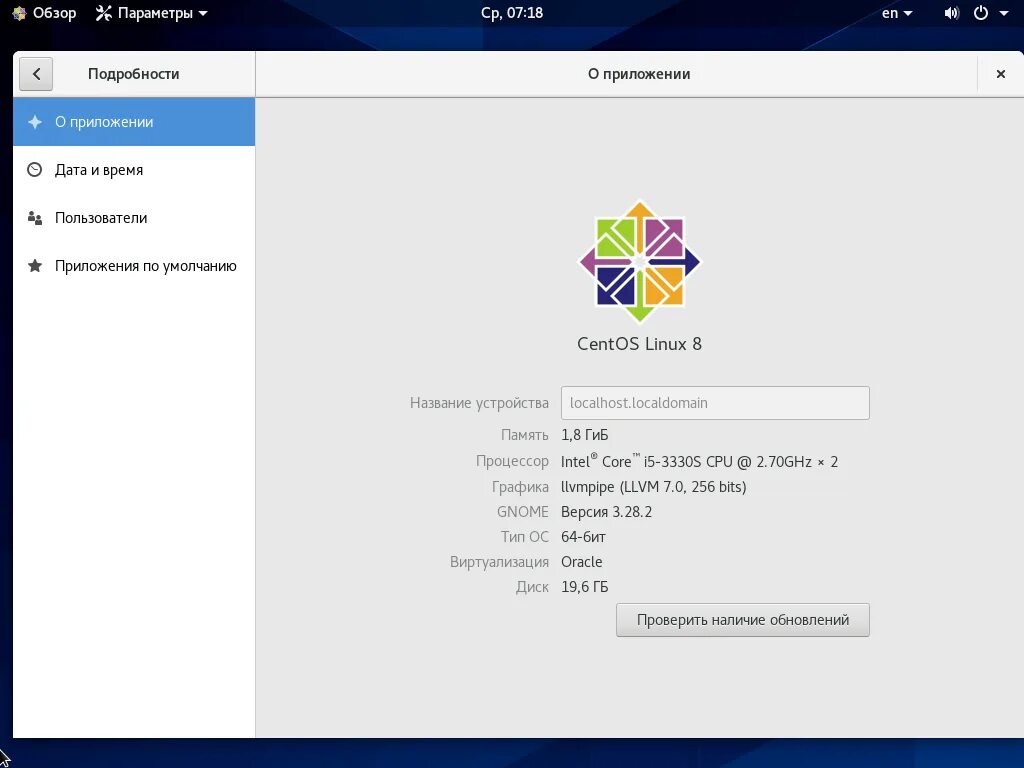Open the en keyboard layout dropdown
The image size is (1024, 768).
coord(897,13)
